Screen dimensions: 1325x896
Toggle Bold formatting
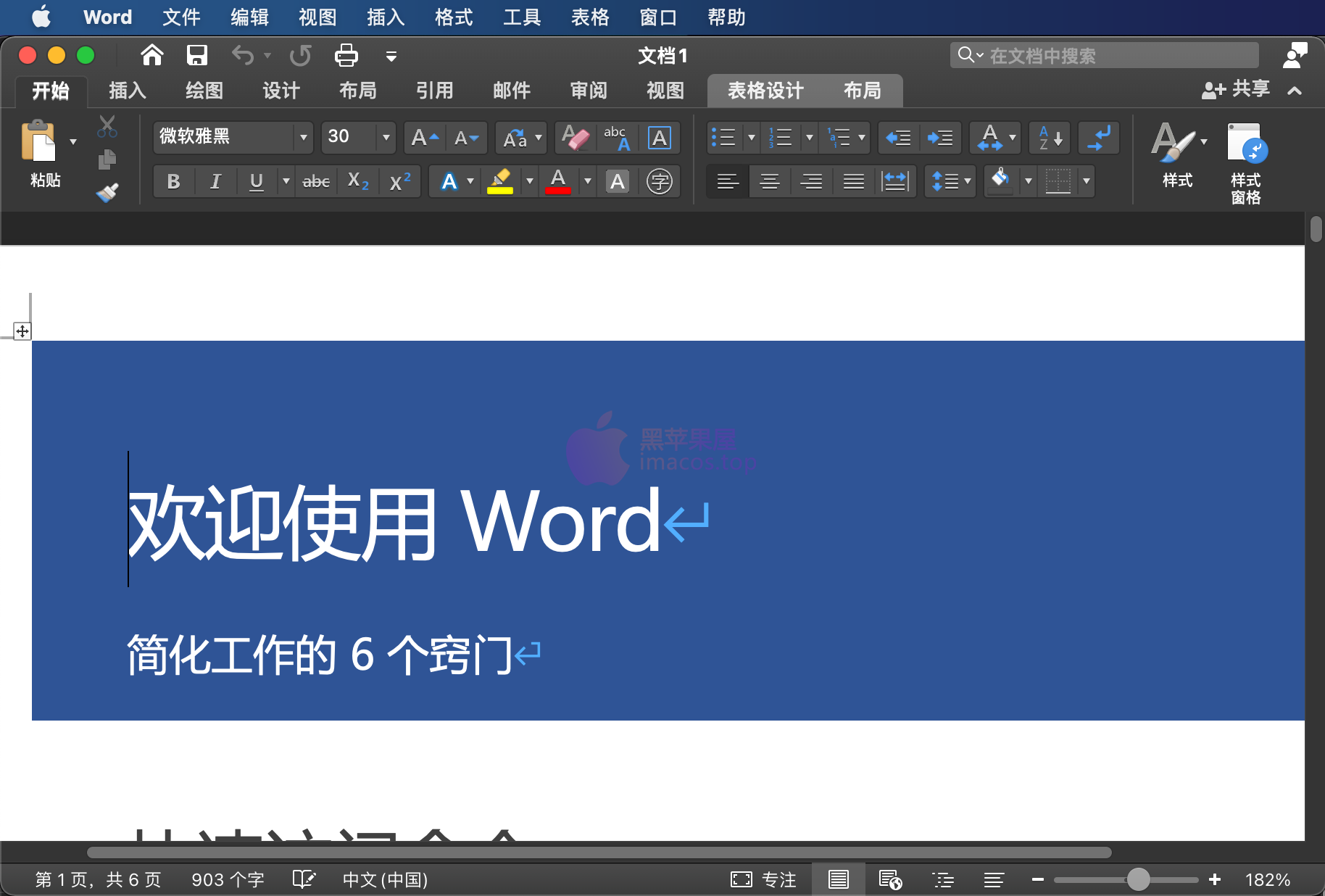173,181
